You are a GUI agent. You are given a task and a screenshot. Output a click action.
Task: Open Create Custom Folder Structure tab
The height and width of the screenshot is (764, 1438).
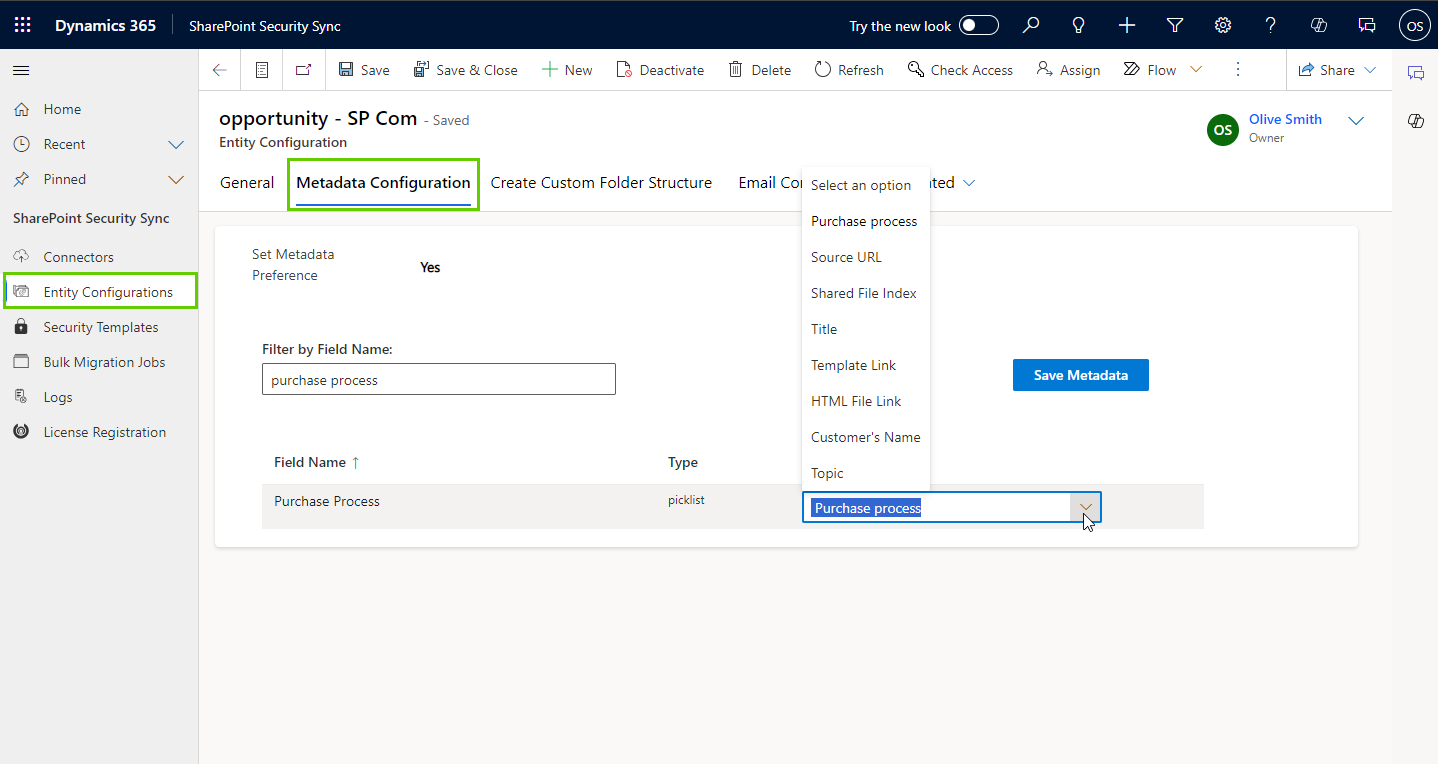(601, 183)
